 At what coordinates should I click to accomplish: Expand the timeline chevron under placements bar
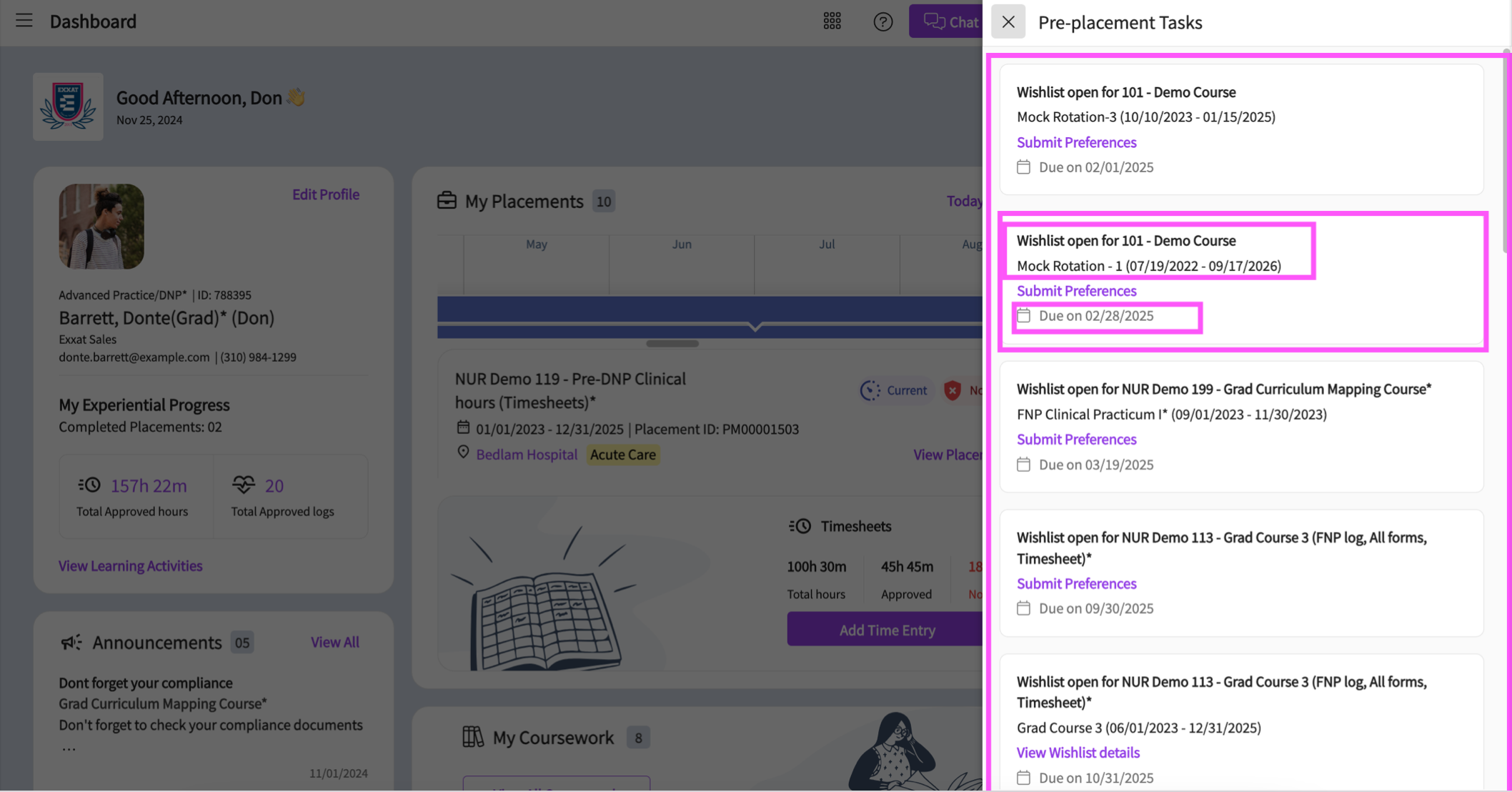point(755,327)
